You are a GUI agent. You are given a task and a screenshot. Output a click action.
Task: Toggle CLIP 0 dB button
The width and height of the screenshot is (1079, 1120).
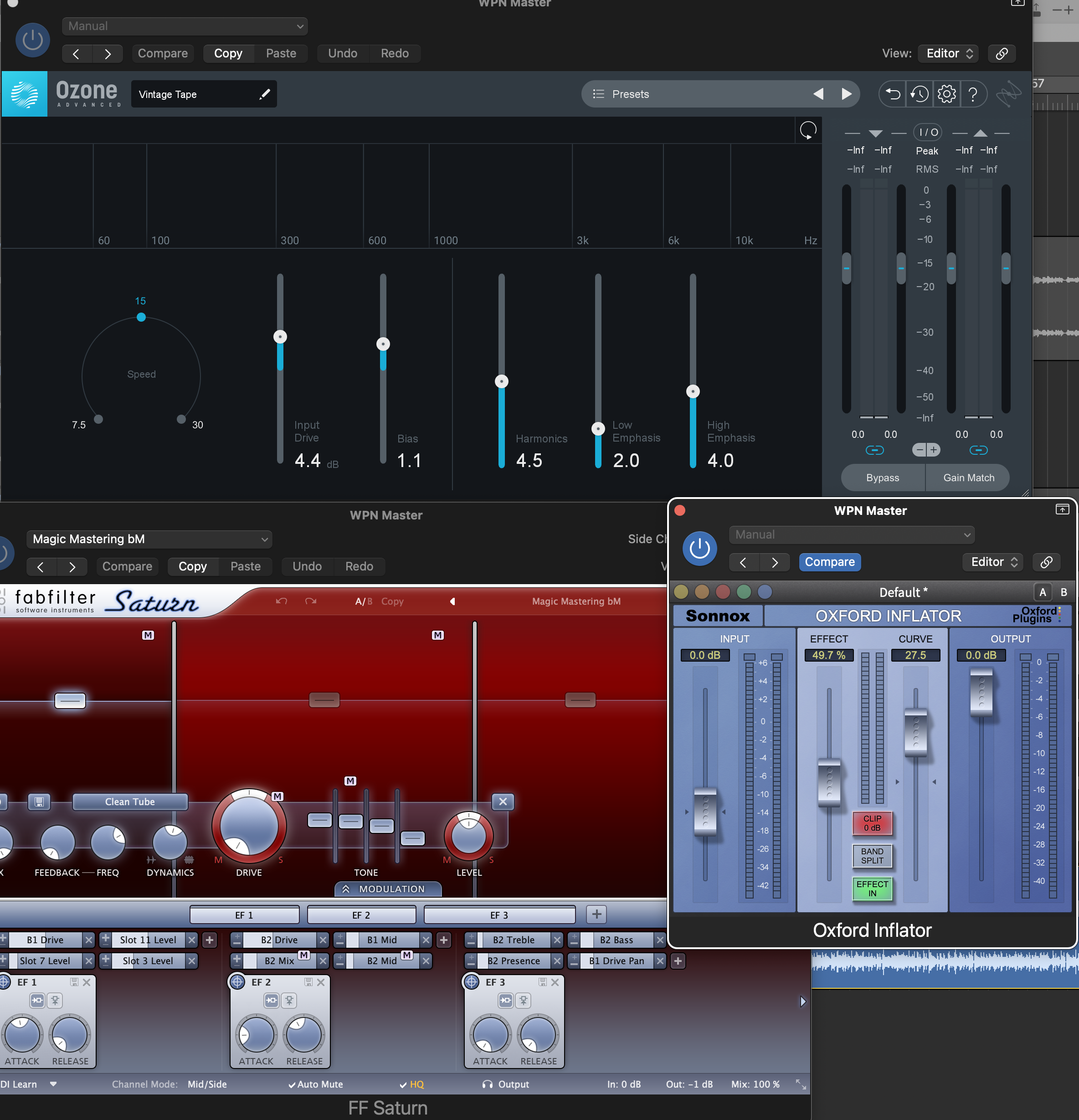872,823
